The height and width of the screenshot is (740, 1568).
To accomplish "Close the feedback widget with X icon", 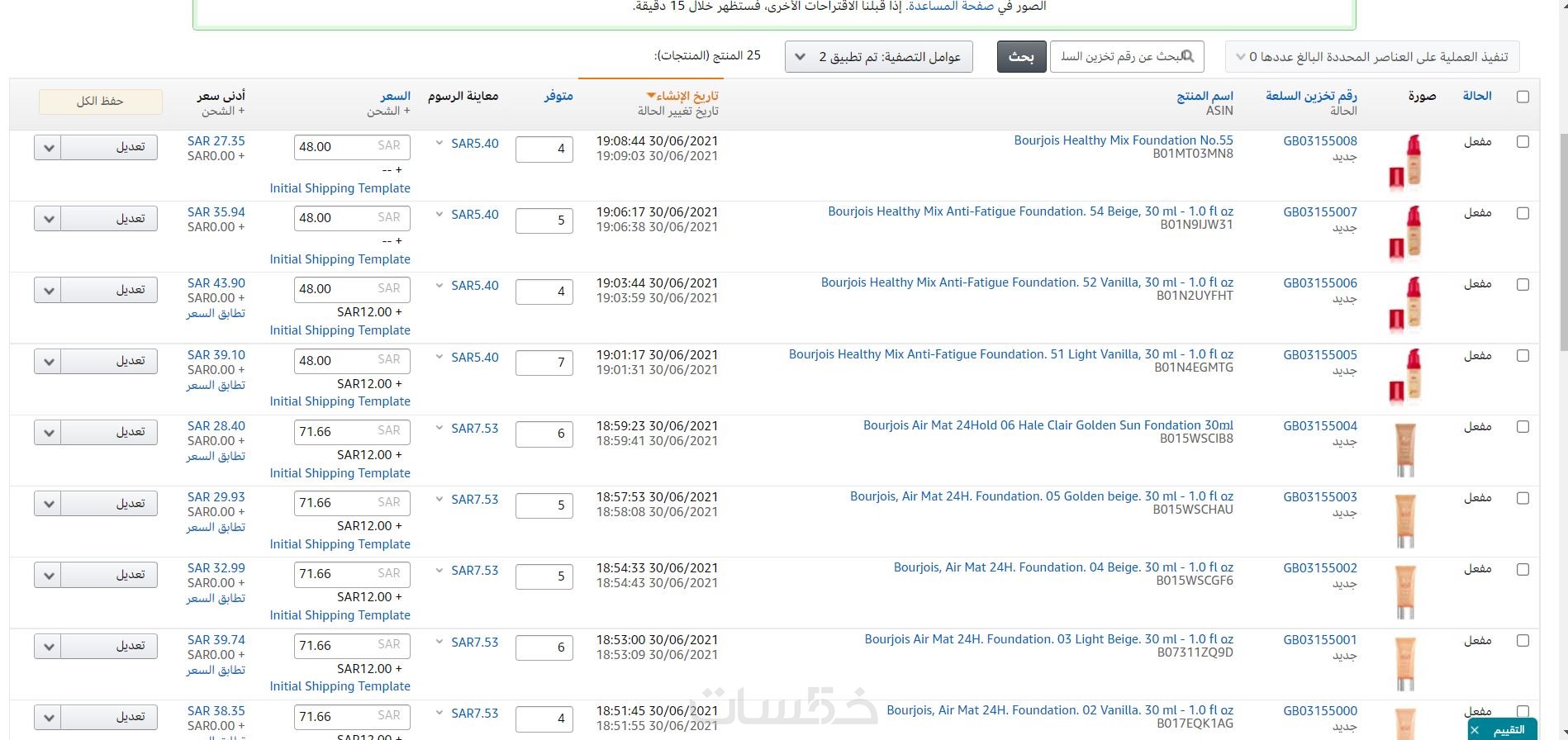I will click(x=1475, y=730).
